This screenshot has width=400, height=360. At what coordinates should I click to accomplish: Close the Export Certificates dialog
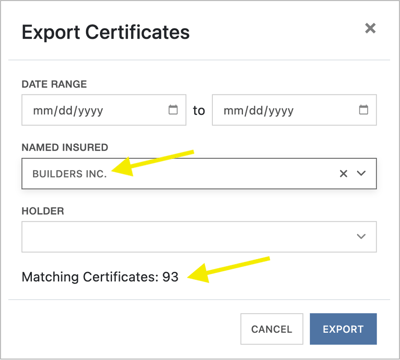pyautogui.click(x=370, y=28)
